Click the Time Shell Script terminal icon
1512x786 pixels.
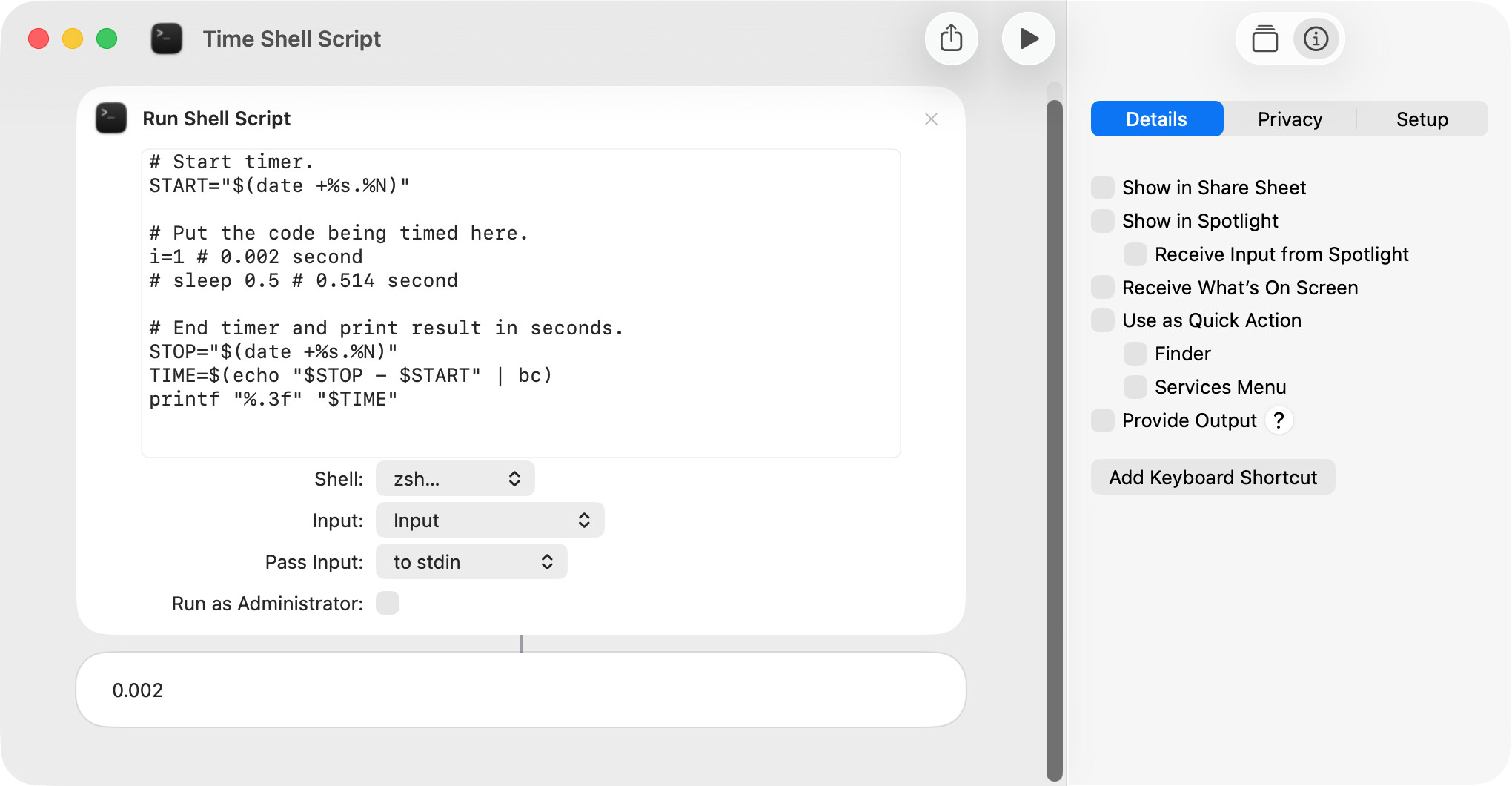click(167, 39)
